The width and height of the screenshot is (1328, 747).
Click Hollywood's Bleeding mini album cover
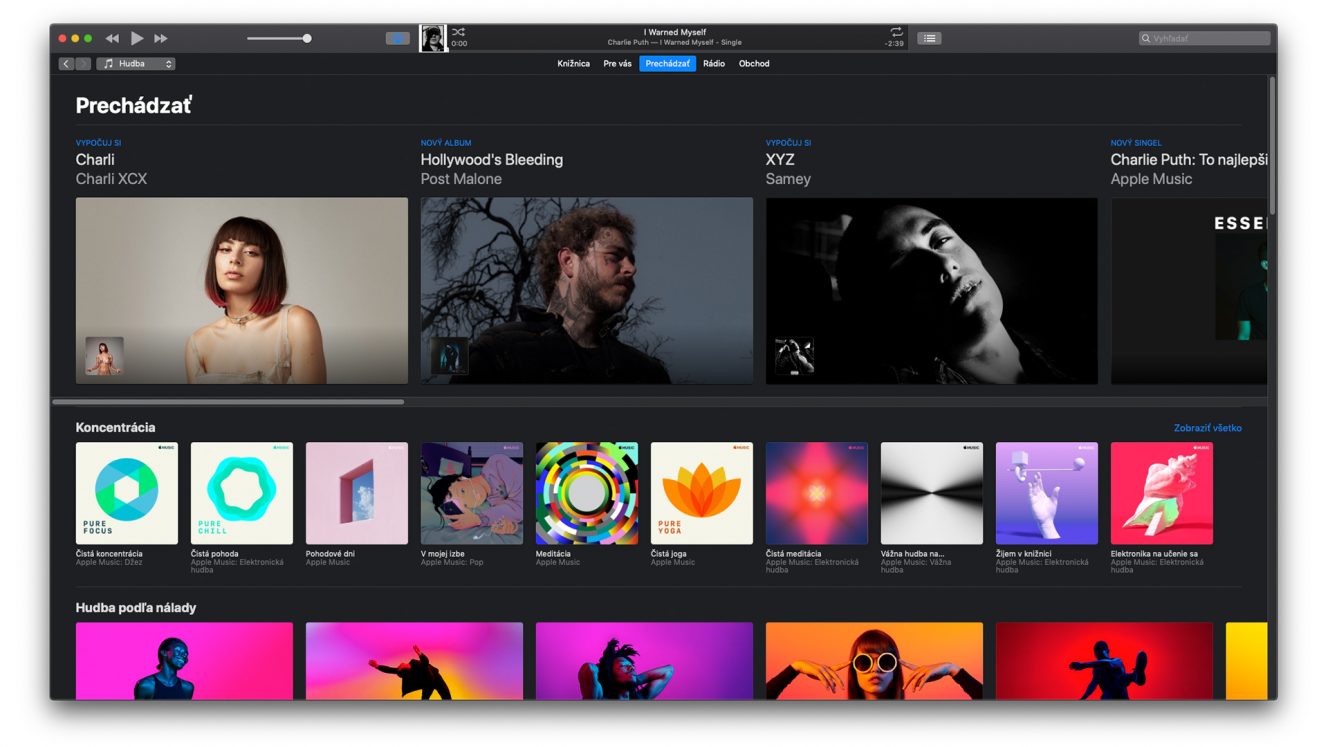450,356
